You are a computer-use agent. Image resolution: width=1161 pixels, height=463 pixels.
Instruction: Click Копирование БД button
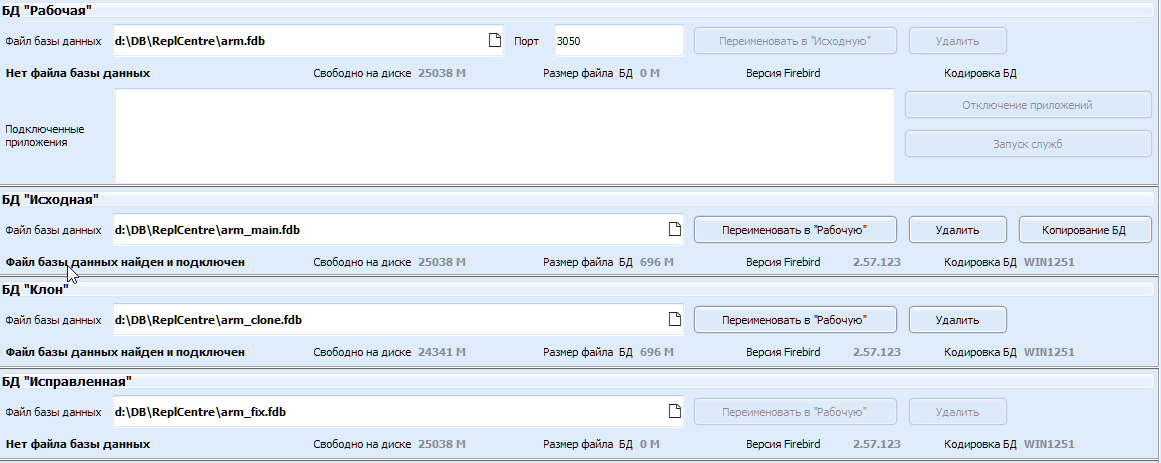1085,230
